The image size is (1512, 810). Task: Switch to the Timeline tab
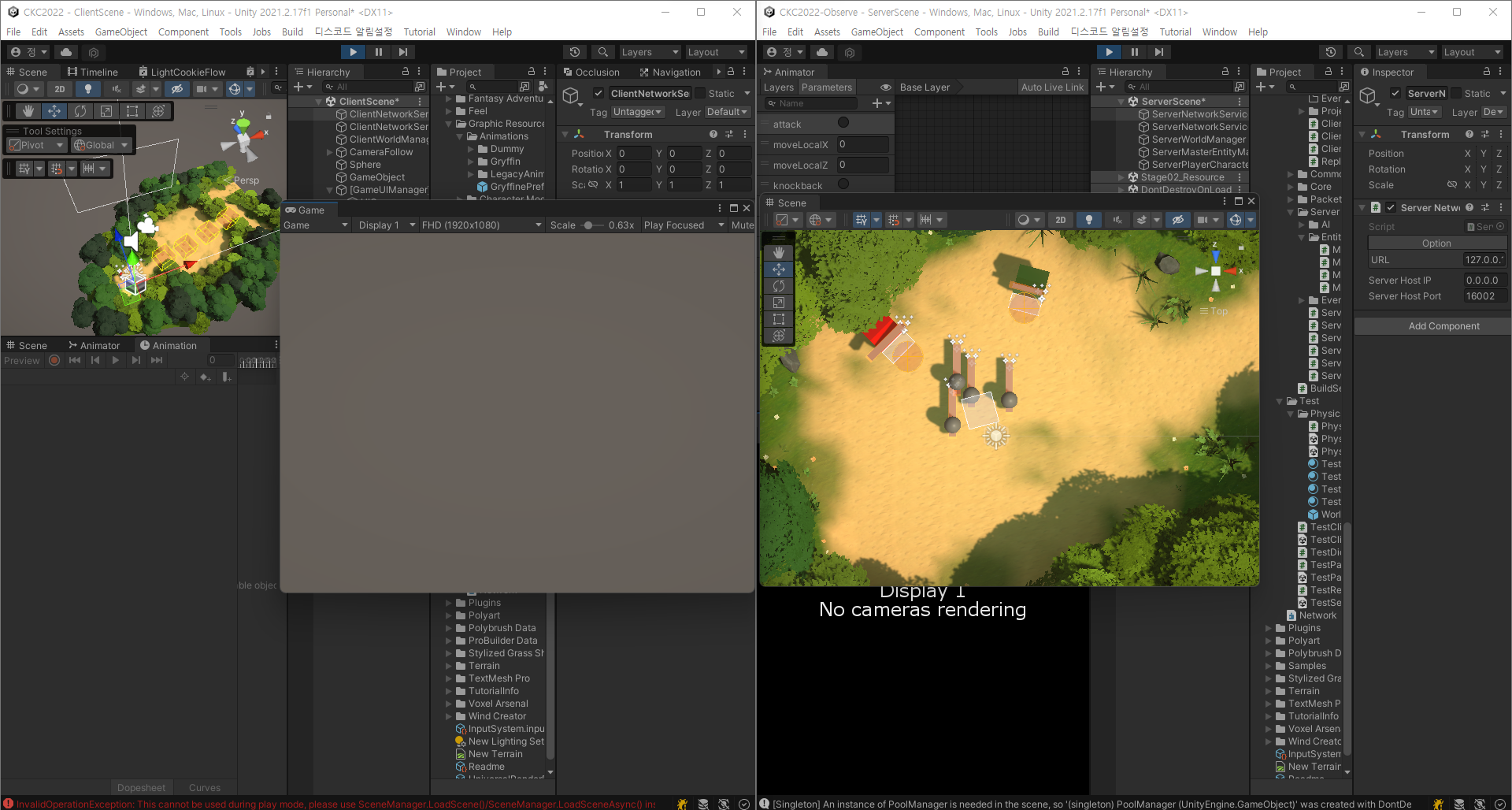(x=93, y=72)
